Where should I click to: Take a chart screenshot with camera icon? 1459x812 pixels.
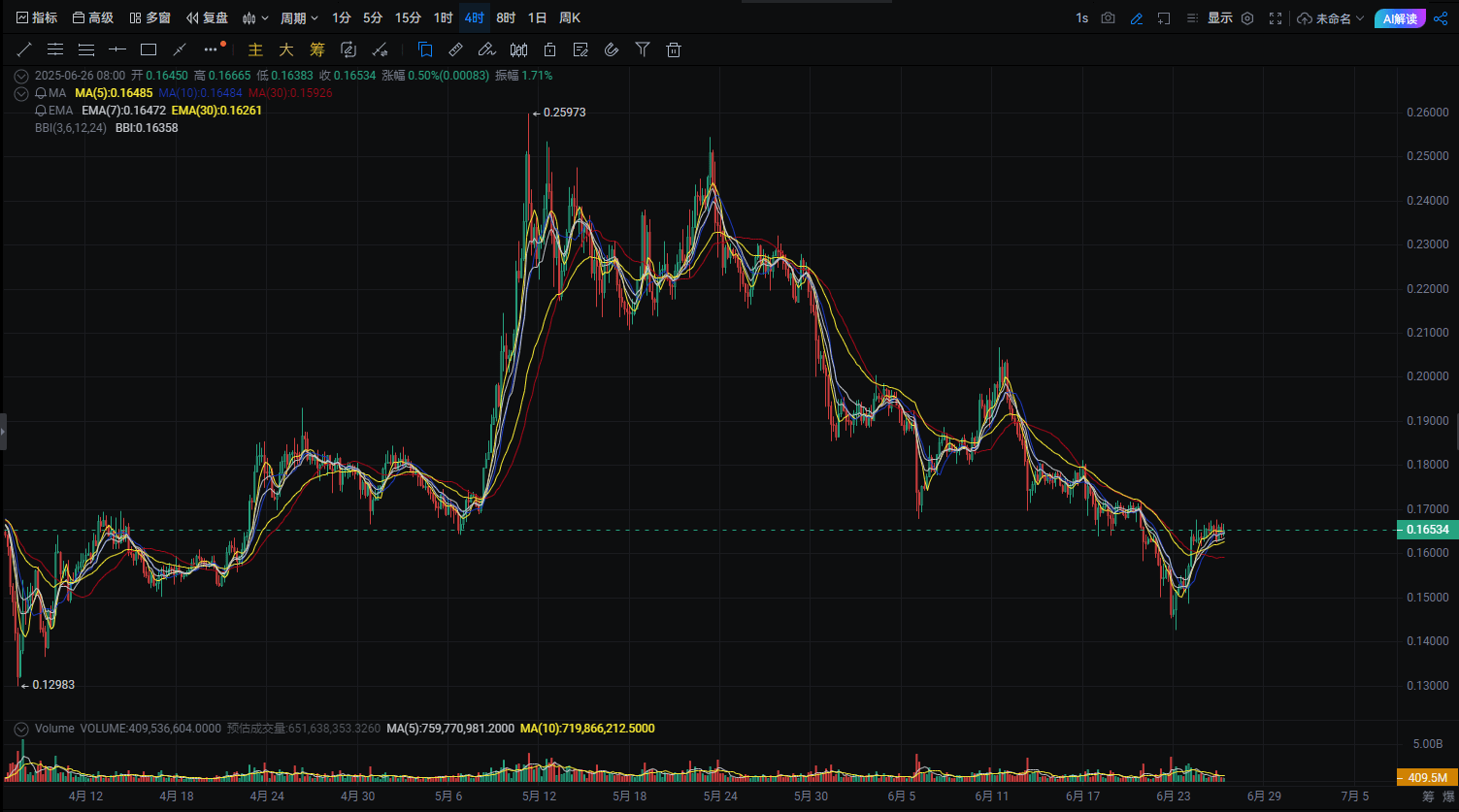tap(1109, 18)
